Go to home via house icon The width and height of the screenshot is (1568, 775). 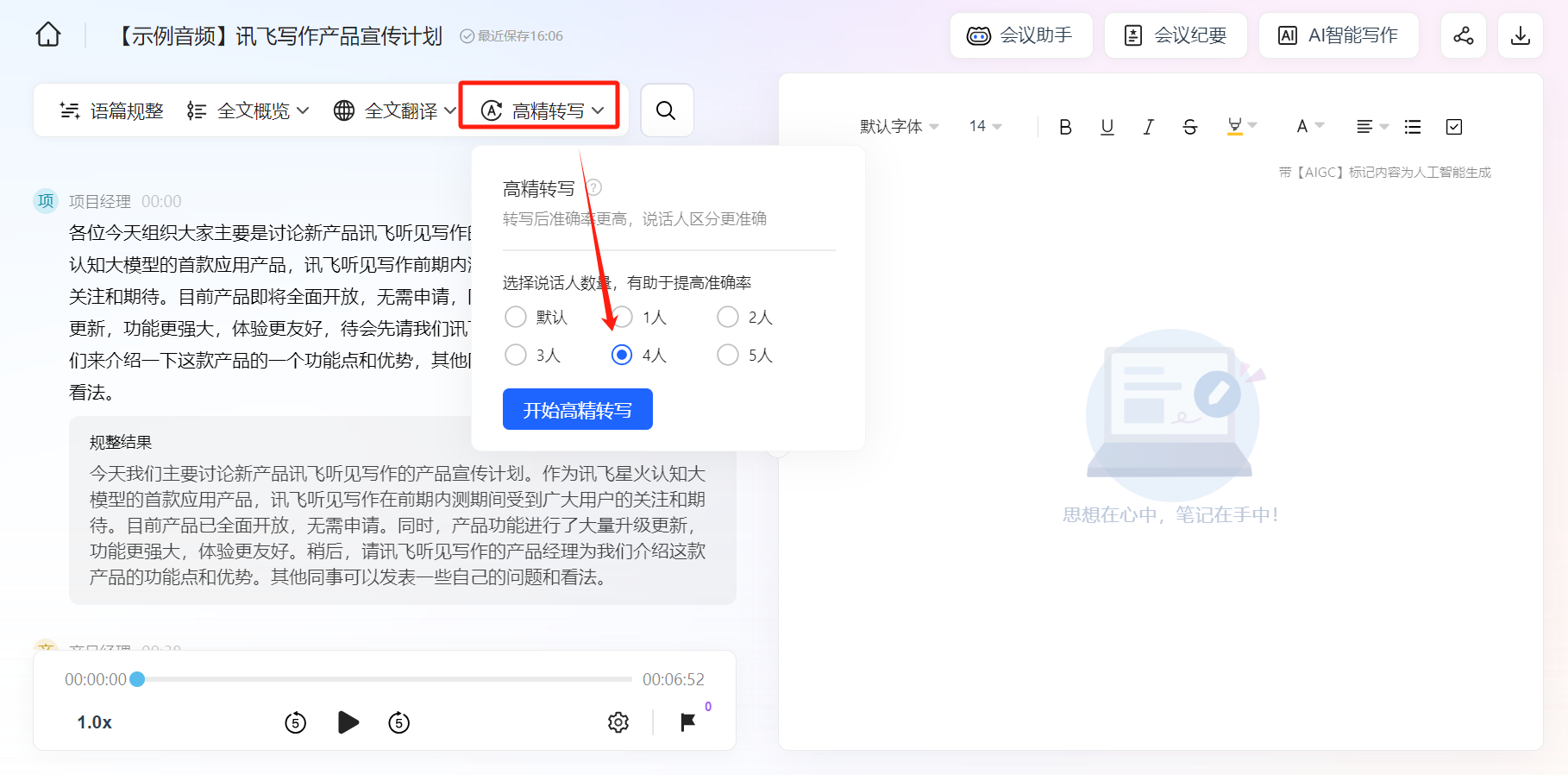[48, 35]
